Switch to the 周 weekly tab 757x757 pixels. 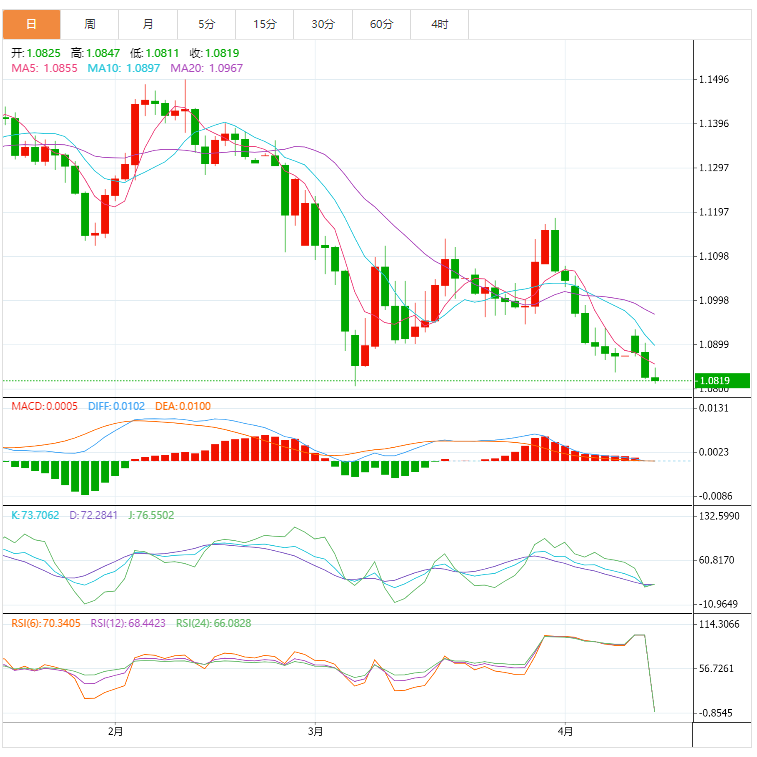tap(90, 24)
